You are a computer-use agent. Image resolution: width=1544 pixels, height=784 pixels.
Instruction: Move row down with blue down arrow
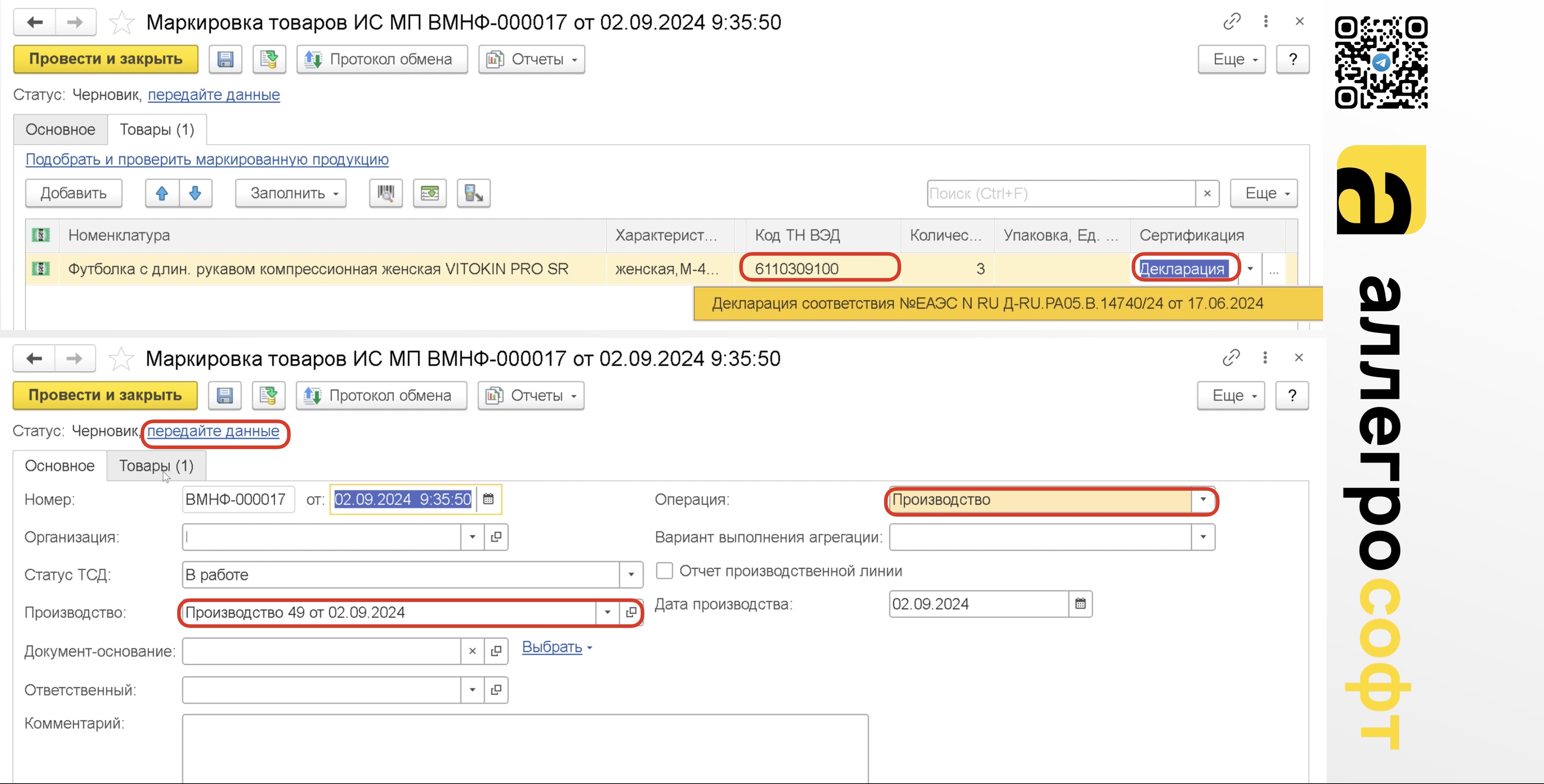pos(195,193)
